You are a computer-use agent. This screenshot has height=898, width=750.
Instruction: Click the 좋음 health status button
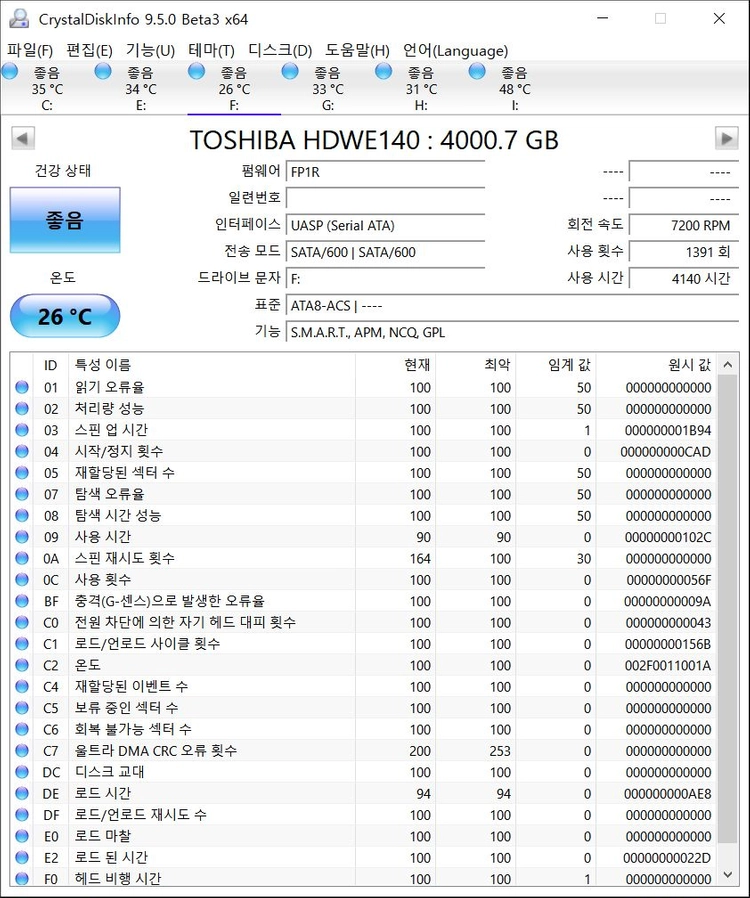click(65, 220)
